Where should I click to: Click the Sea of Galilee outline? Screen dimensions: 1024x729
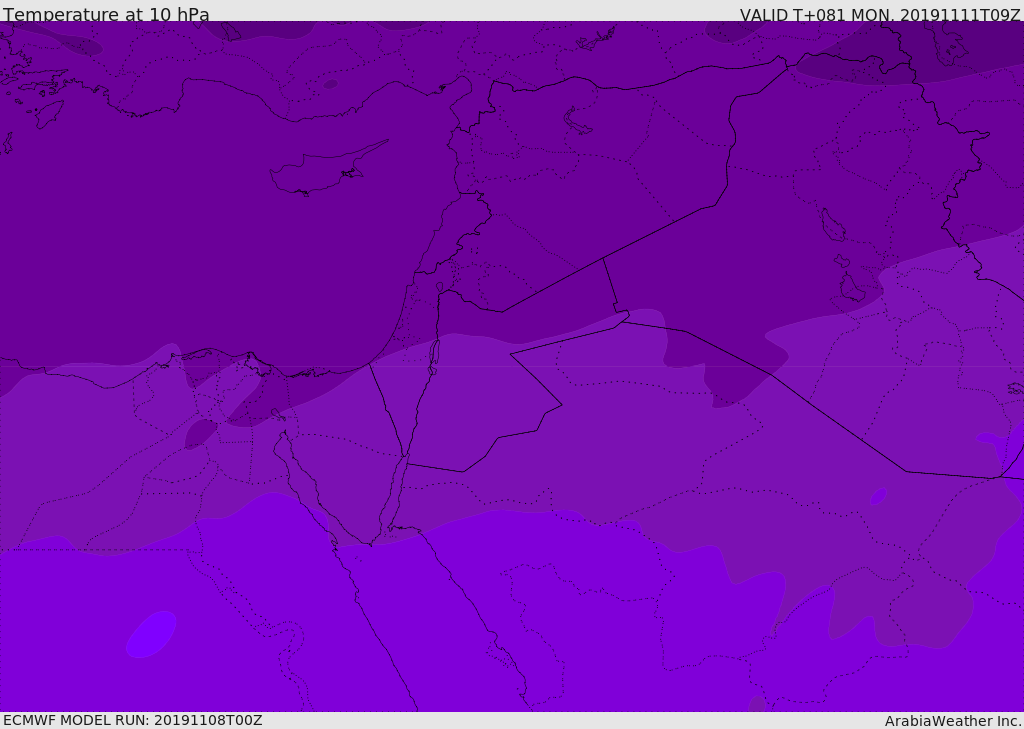tap(440, 287)
